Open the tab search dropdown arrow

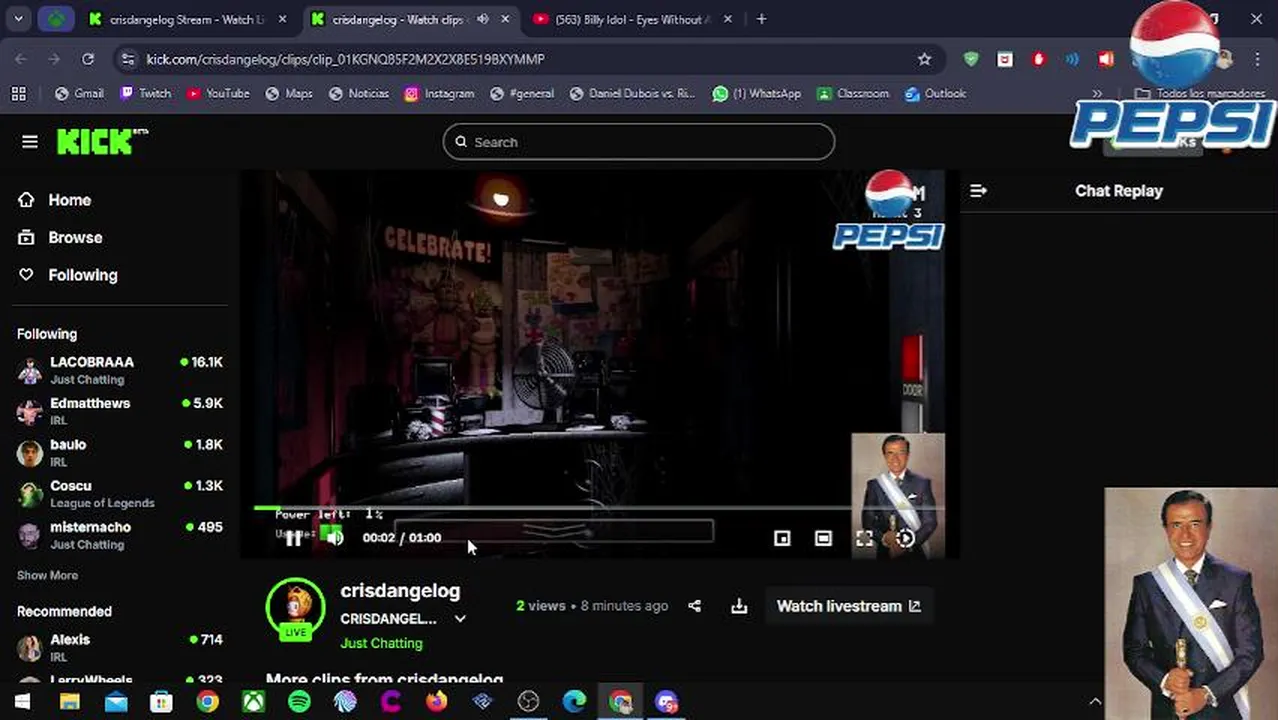point(19,19)
